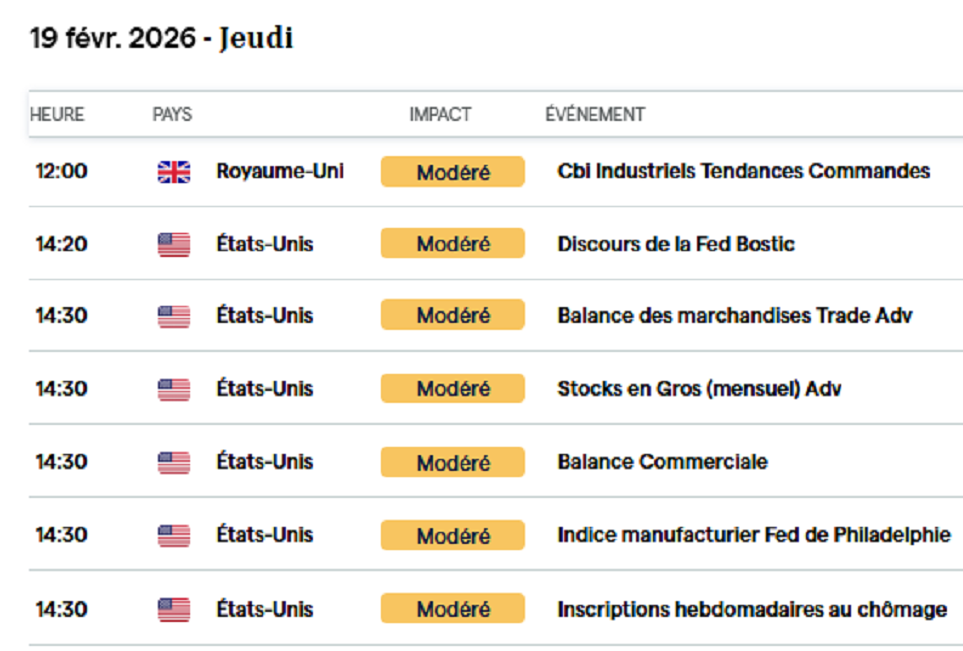Screen dimensions: 963x651
Task: Click the US flag in the Balance des marchandises row
Action: [174, 316]
